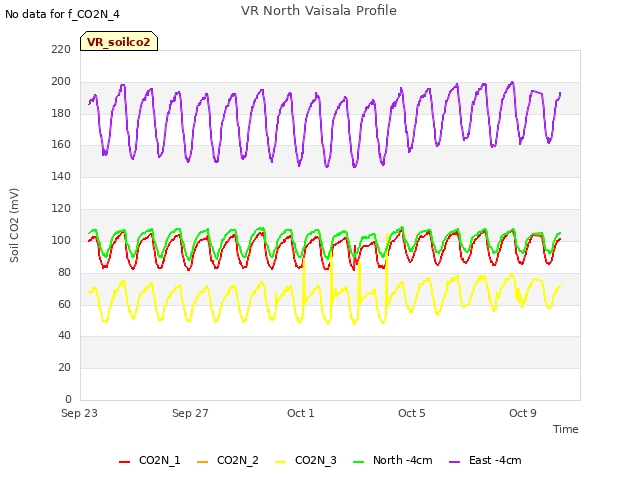Screen dimensions: 640x480
Task: Click the Sep 27 x-axis label
Action: [x=190, y=413]
